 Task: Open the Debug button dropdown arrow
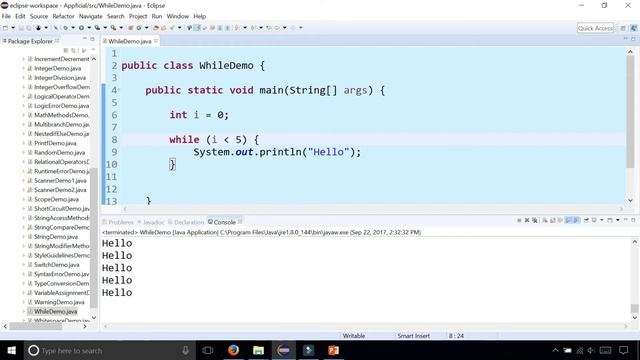[x=73, y=28]
